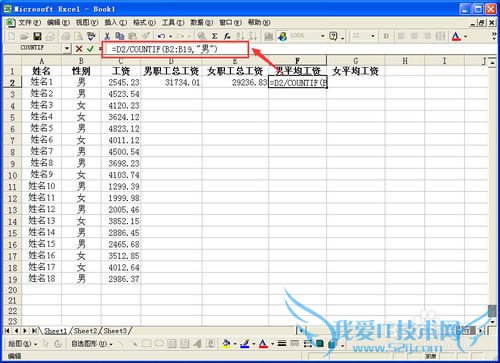Expand the top toolbar font color dropdown arrow
Viewport: 500px width, 363px height.
[465, 36]
